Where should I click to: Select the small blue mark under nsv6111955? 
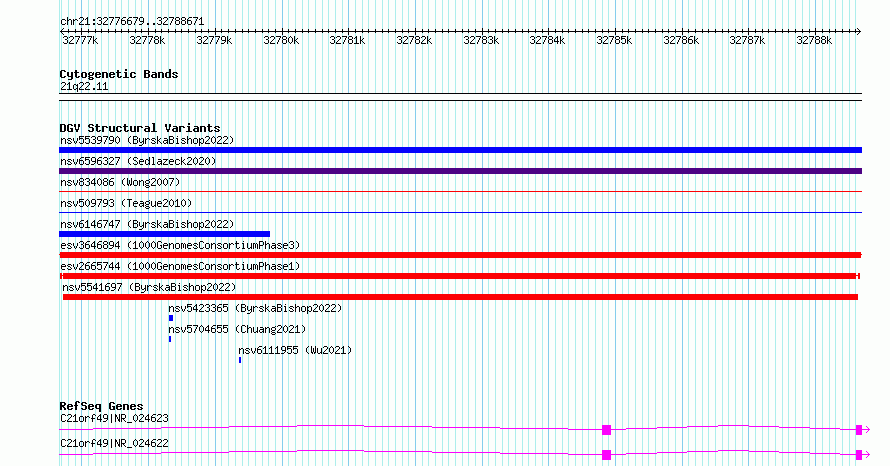tap(240, 360)
